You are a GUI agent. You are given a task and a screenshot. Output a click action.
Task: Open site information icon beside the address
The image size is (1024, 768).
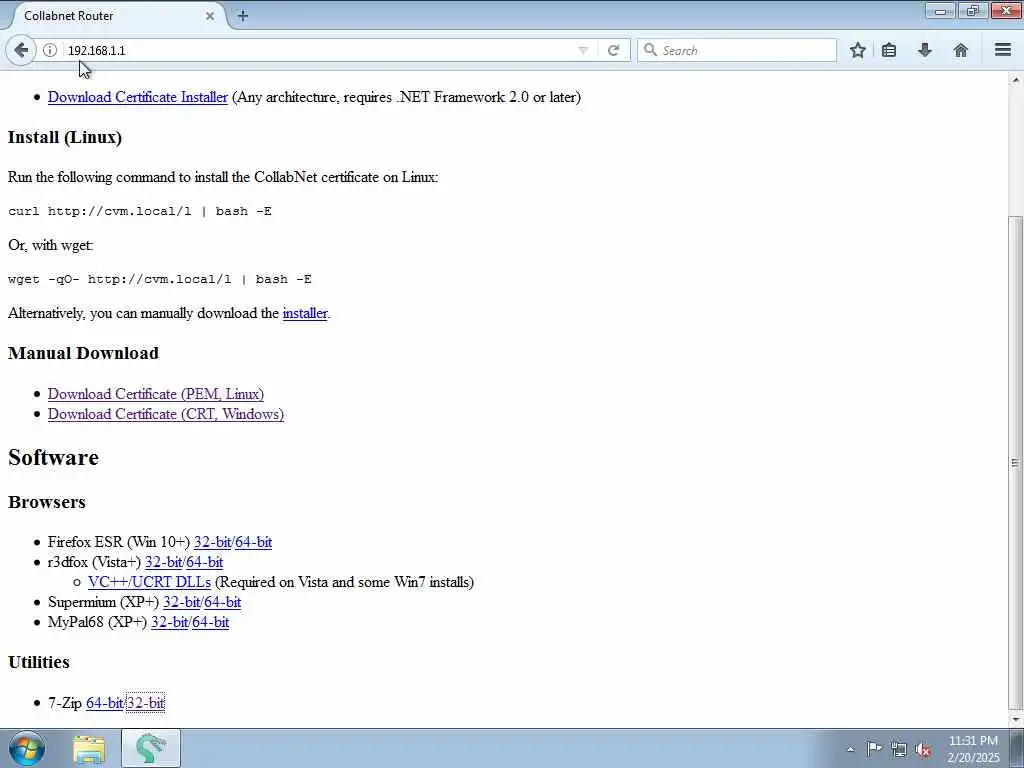[x=50, y=50]
